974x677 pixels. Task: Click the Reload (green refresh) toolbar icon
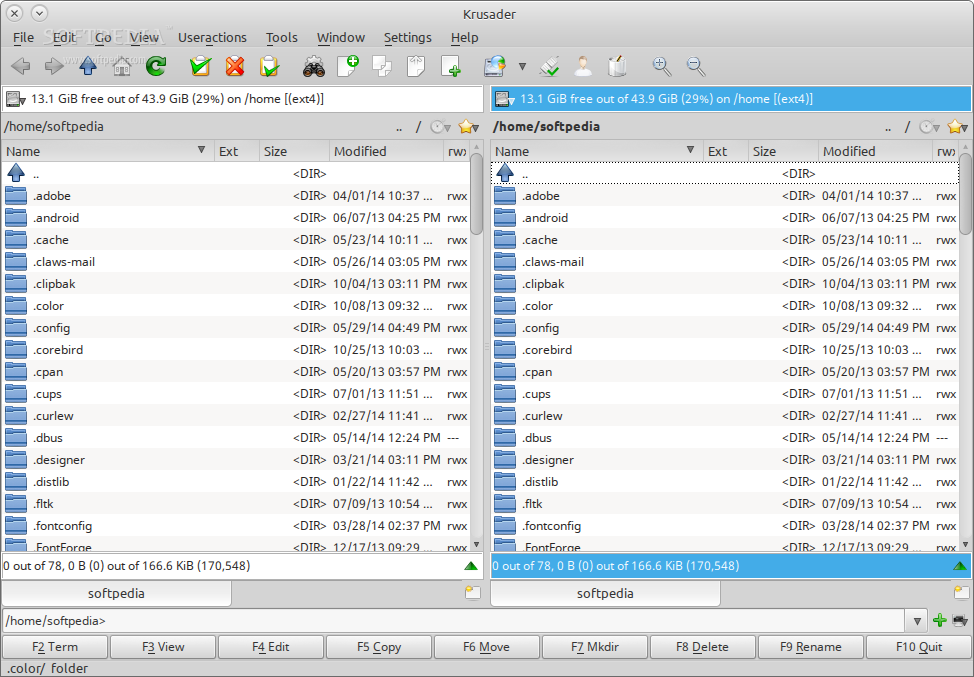tap(155, 67)
